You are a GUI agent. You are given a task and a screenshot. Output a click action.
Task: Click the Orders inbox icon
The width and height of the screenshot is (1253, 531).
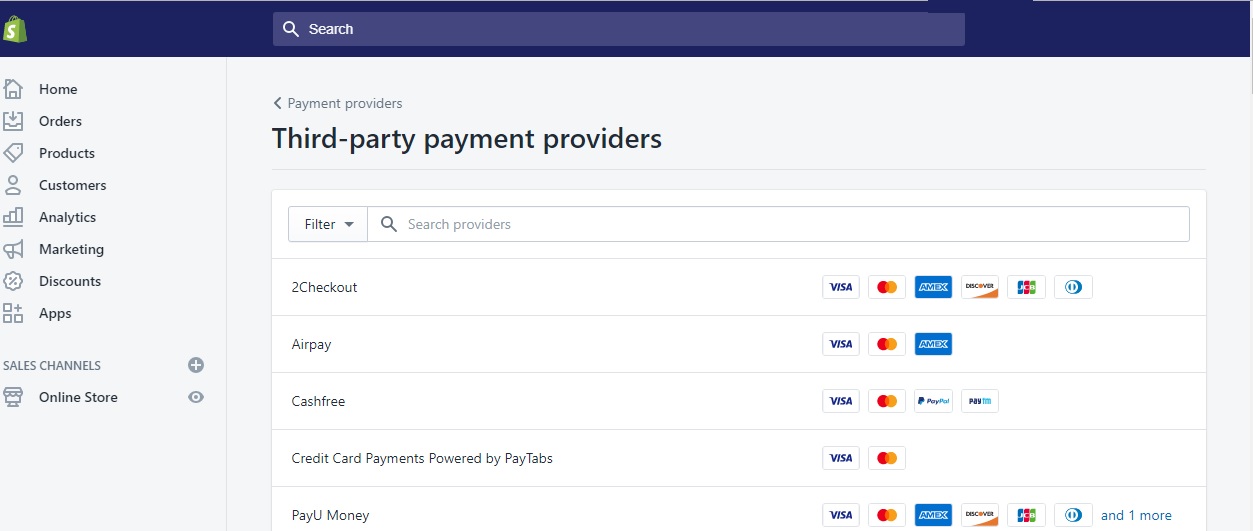click(13, 121)
